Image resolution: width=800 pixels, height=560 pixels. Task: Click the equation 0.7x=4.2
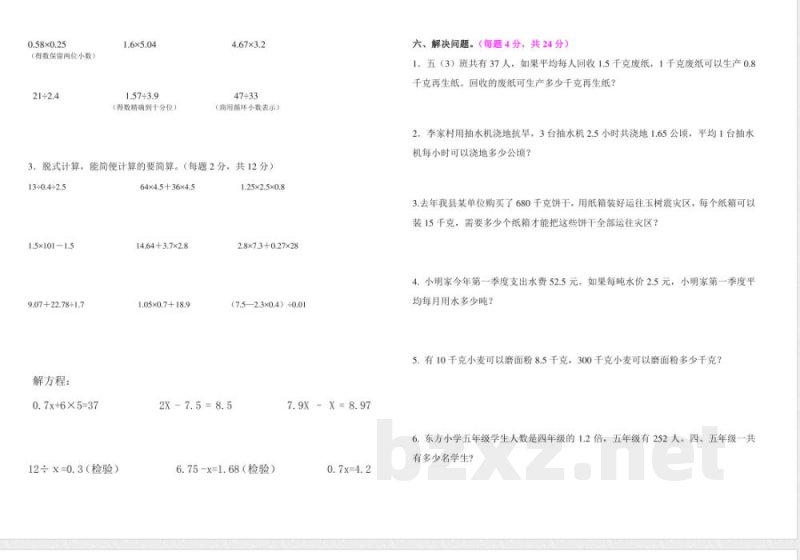tap(349, 469)
